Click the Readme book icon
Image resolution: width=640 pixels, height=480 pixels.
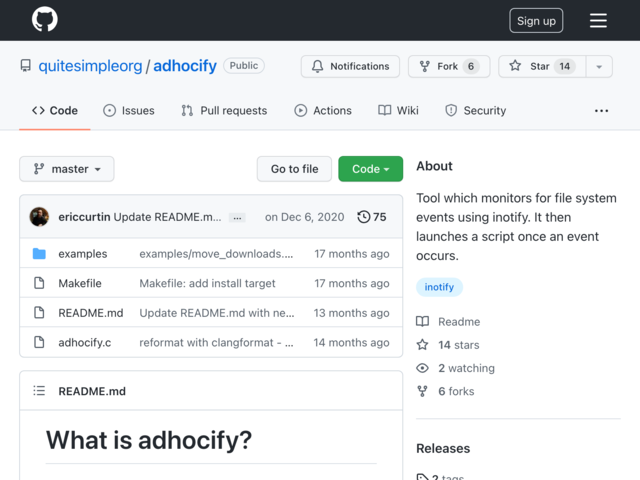pyautogui.click(x=422, y=321)
